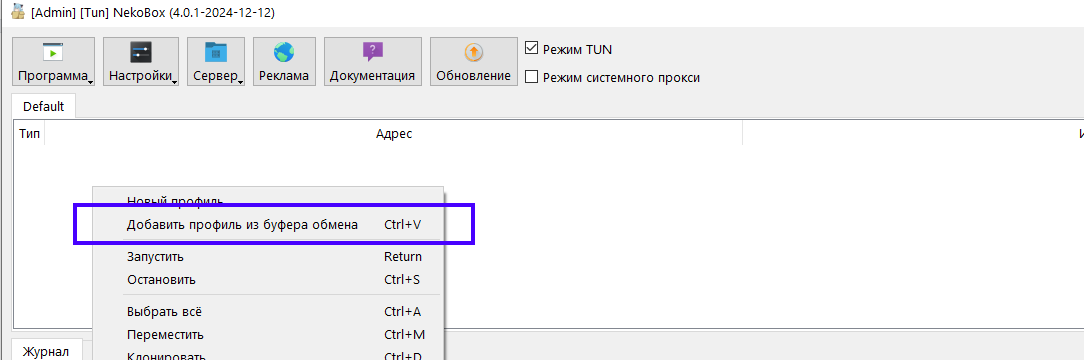Disable the Режим TUN checkbox
Screen dimensions: 1084x360
[532, 49]
